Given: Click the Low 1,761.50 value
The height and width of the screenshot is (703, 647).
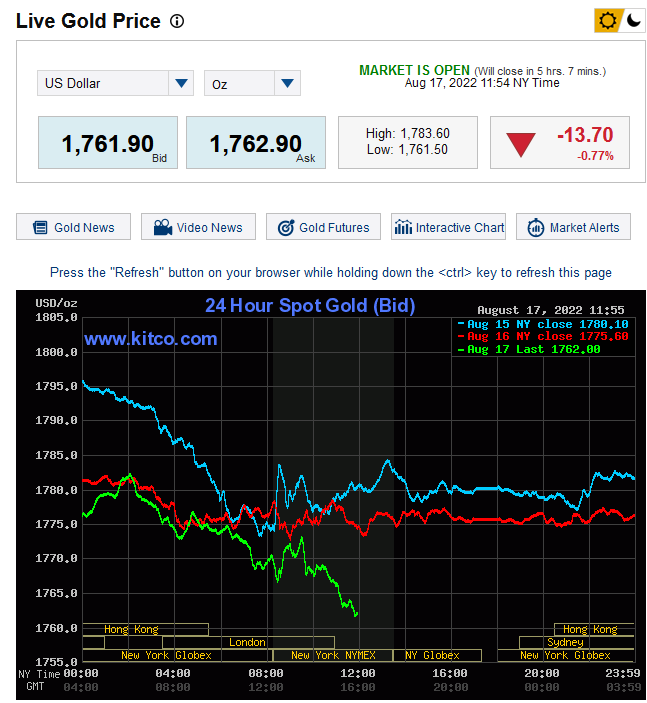Looking at the screenshot, I should [x=408, y=150].
